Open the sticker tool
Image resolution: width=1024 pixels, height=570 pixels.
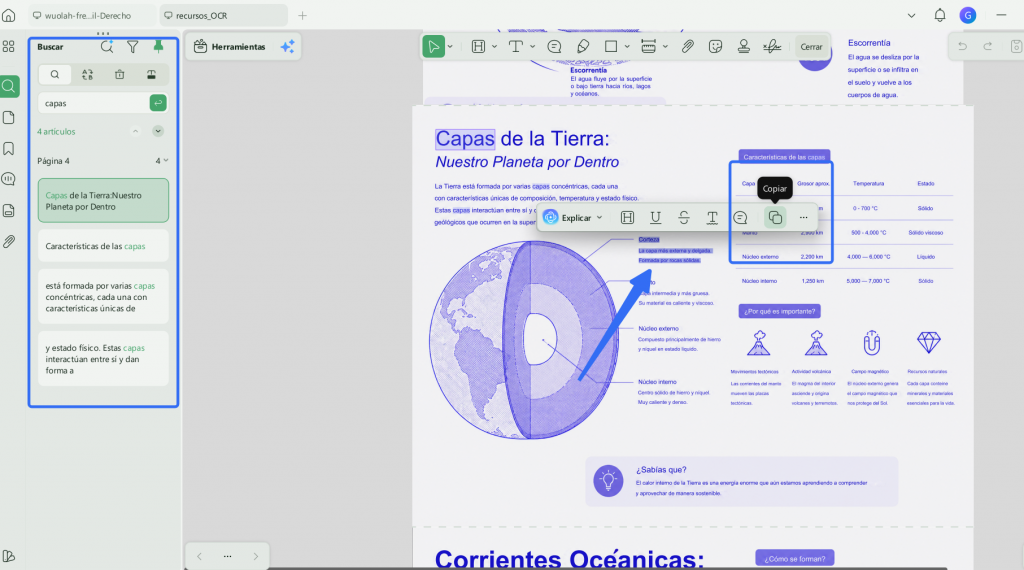(x=716, y=46)
